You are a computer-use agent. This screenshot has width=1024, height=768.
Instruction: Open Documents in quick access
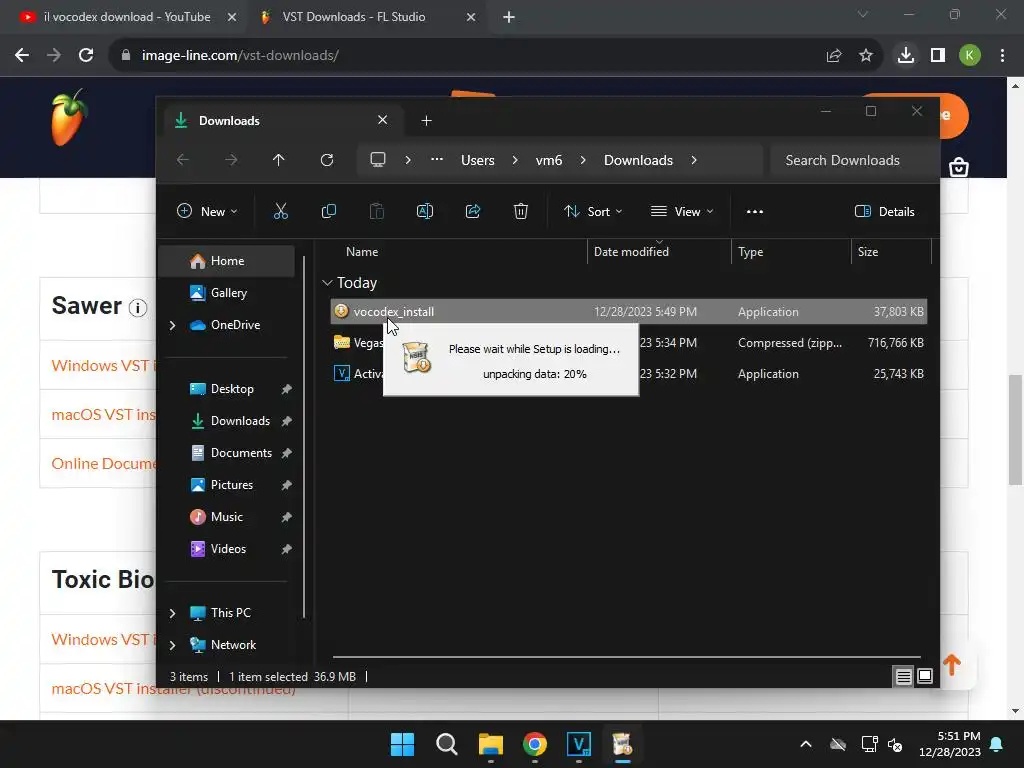[241, 453]
